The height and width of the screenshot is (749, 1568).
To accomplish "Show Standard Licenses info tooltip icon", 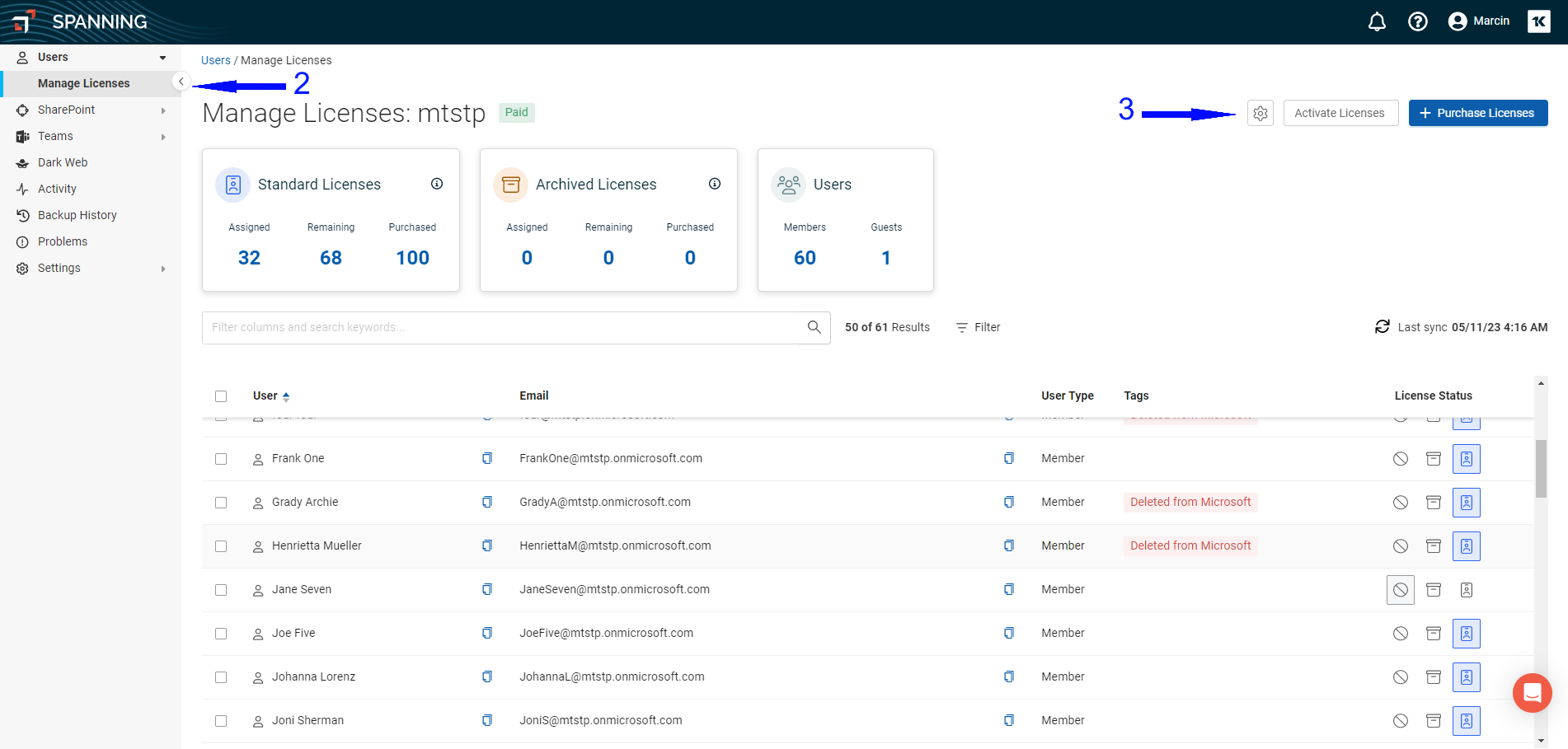I will pyautogui.click(x=437, y=184).
